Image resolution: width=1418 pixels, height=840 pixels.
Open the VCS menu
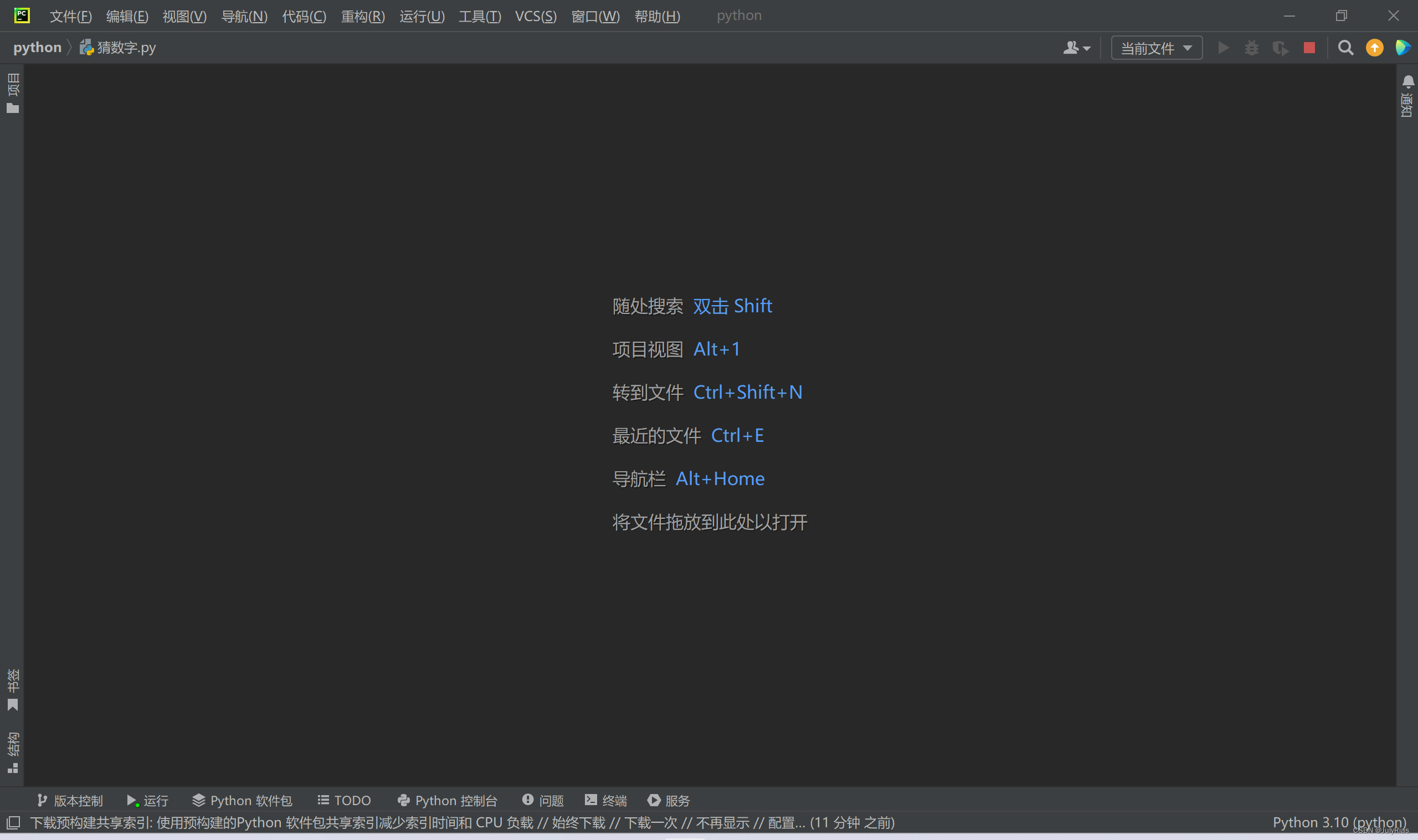(x=536, y=16)
